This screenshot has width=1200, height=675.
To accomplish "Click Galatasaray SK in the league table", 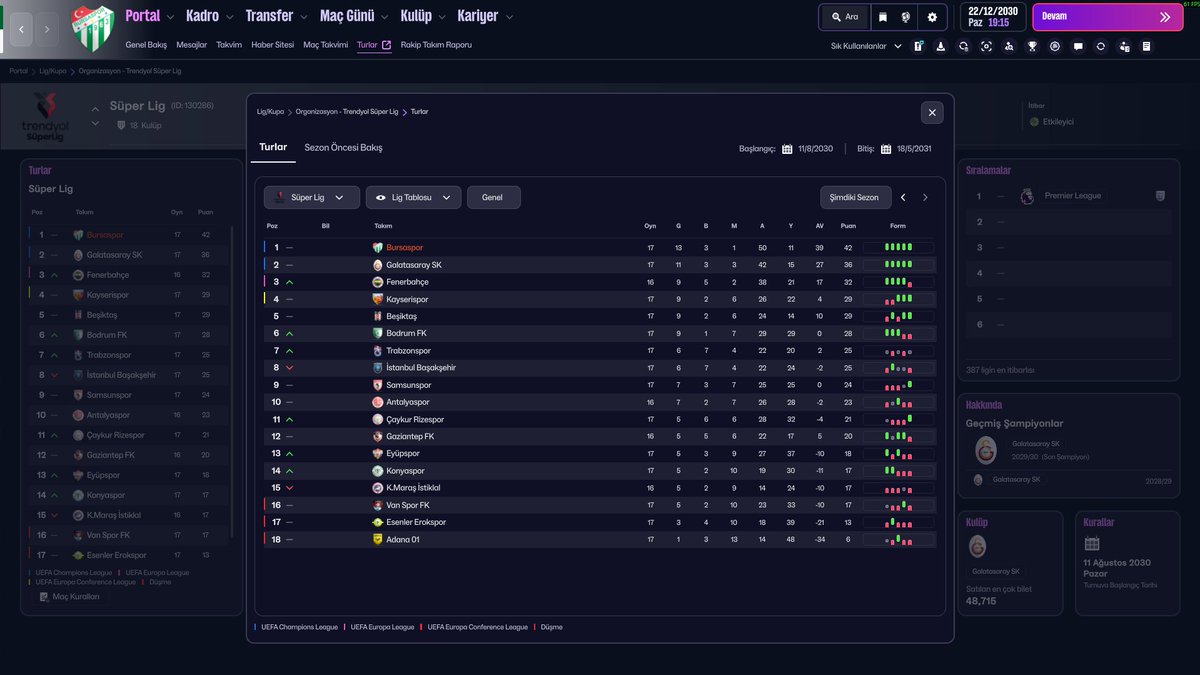I will (414, 265).
